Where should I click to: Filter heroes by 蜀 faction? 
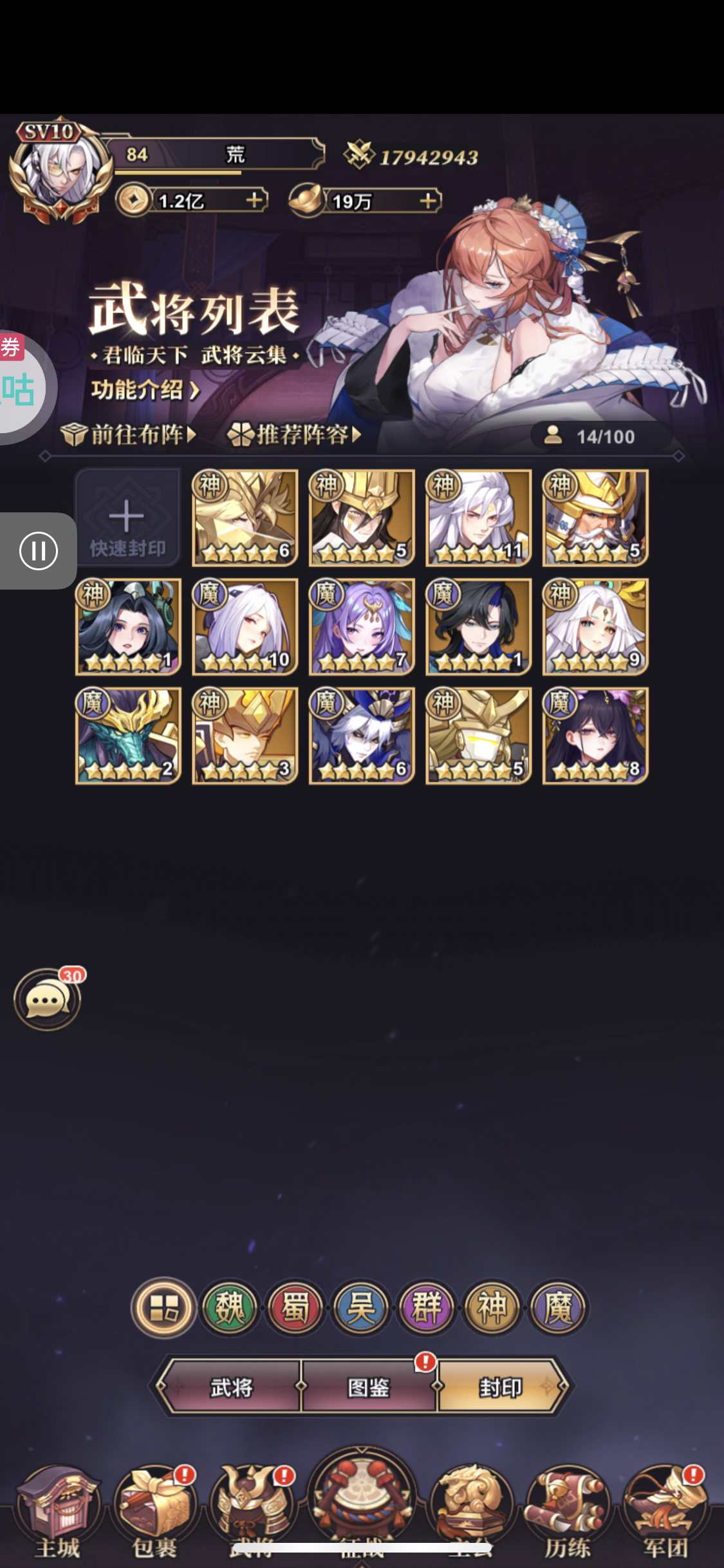pyautogui.click(x=295, y=1307)
